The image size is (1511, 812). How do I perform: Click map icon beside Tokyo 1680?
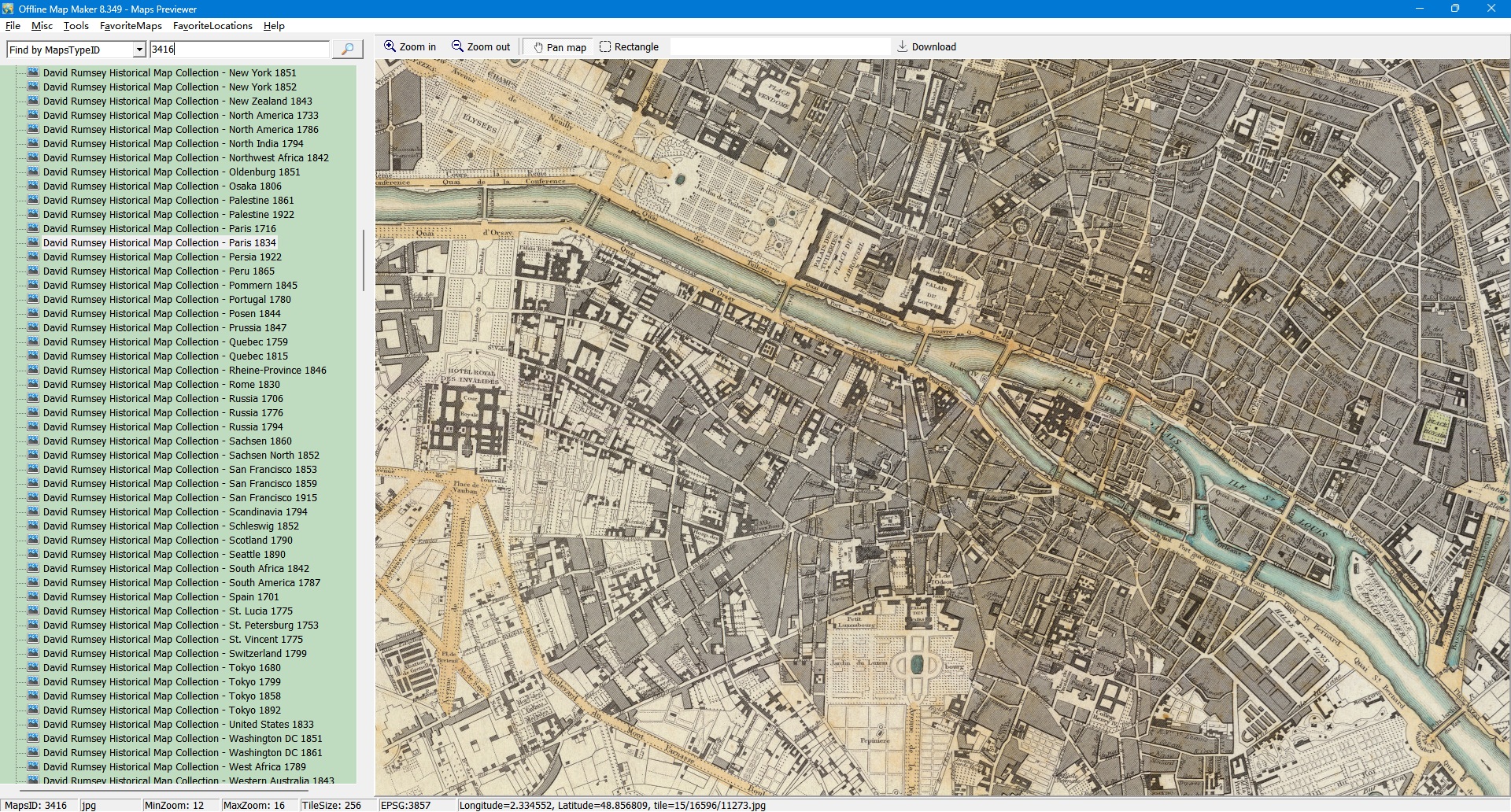point(33,667)
